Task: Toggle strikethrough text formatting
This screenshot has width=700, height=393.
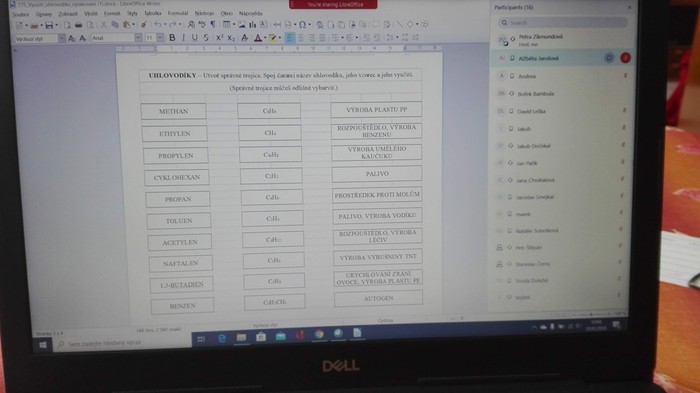Action: [x=206, y=38]
